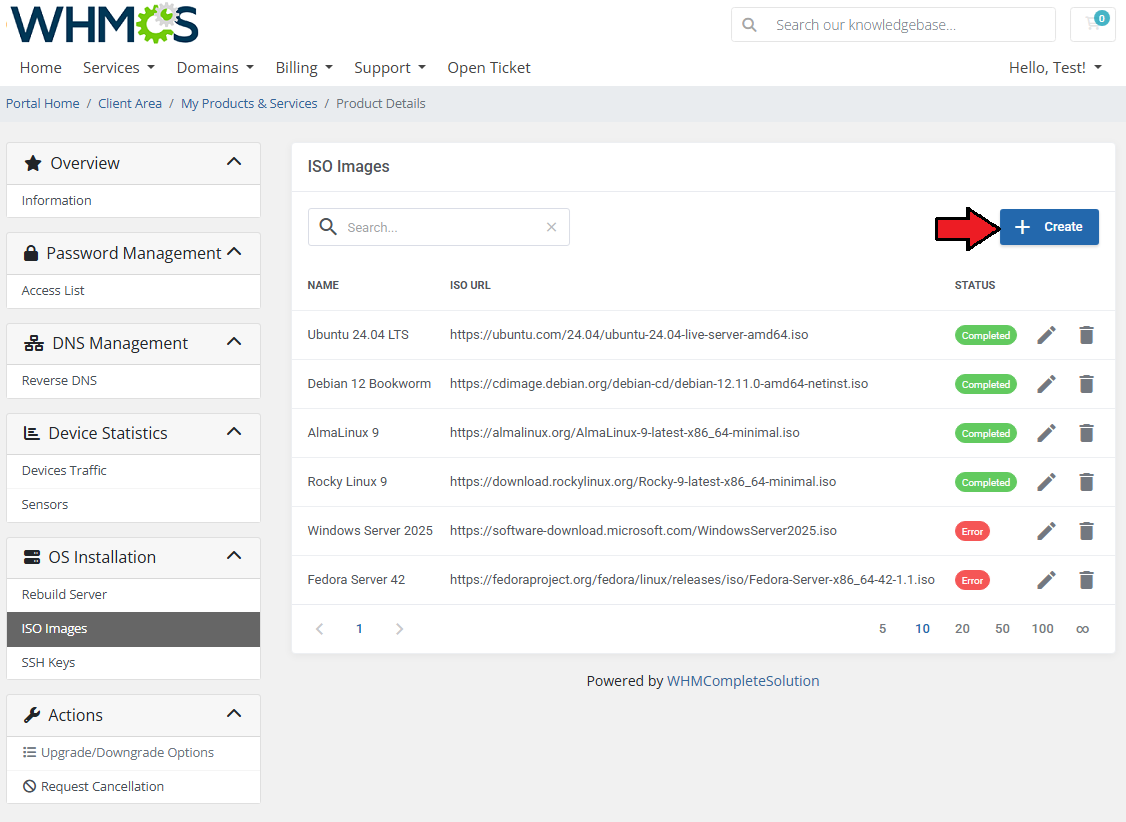
Task: Open the Services dropdown menu
Action: pos(118,67)
